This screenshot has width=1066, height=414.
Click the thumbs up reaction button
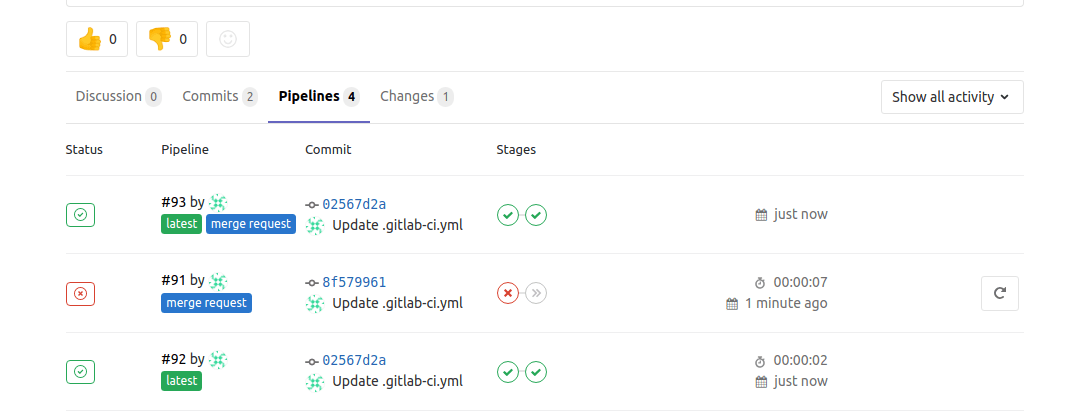pos(97,39)
